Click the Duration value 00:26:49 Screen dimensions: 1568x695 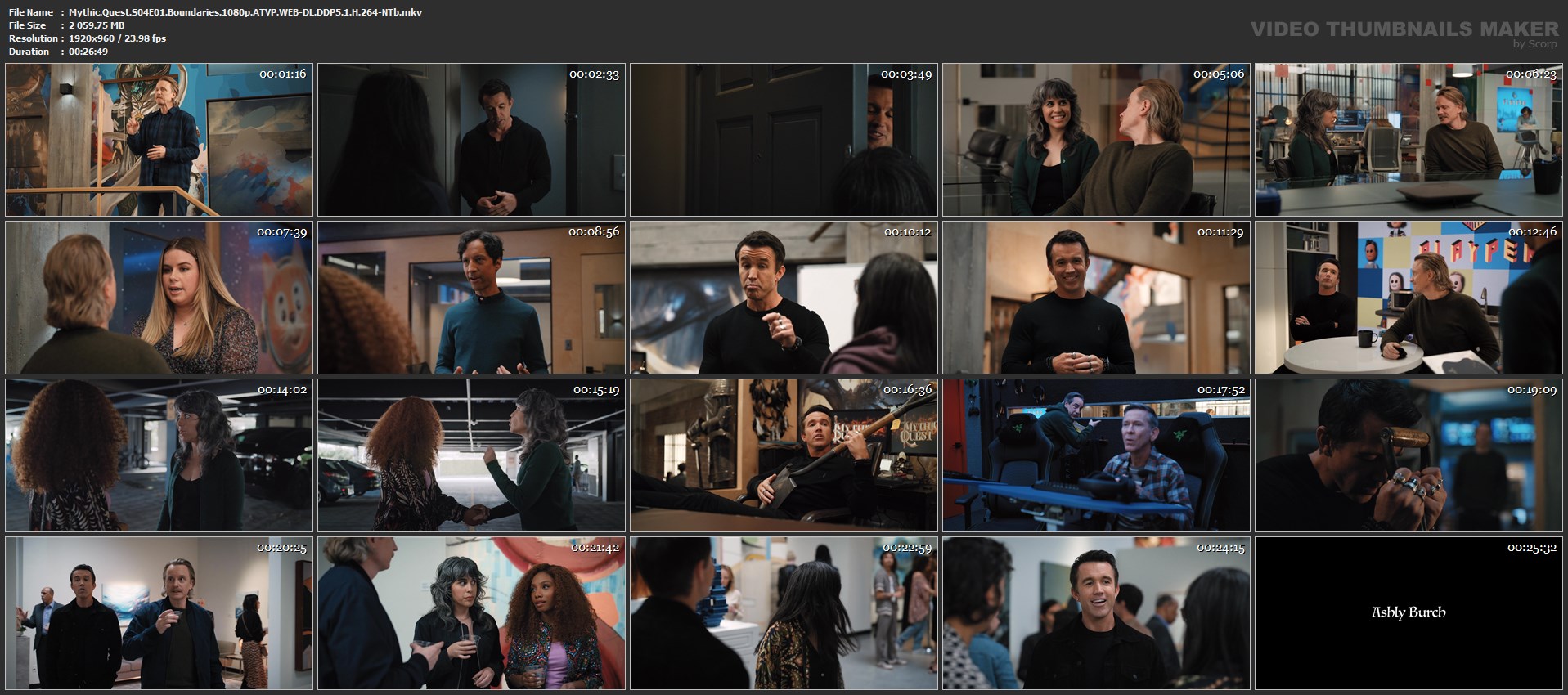(88, 52)
